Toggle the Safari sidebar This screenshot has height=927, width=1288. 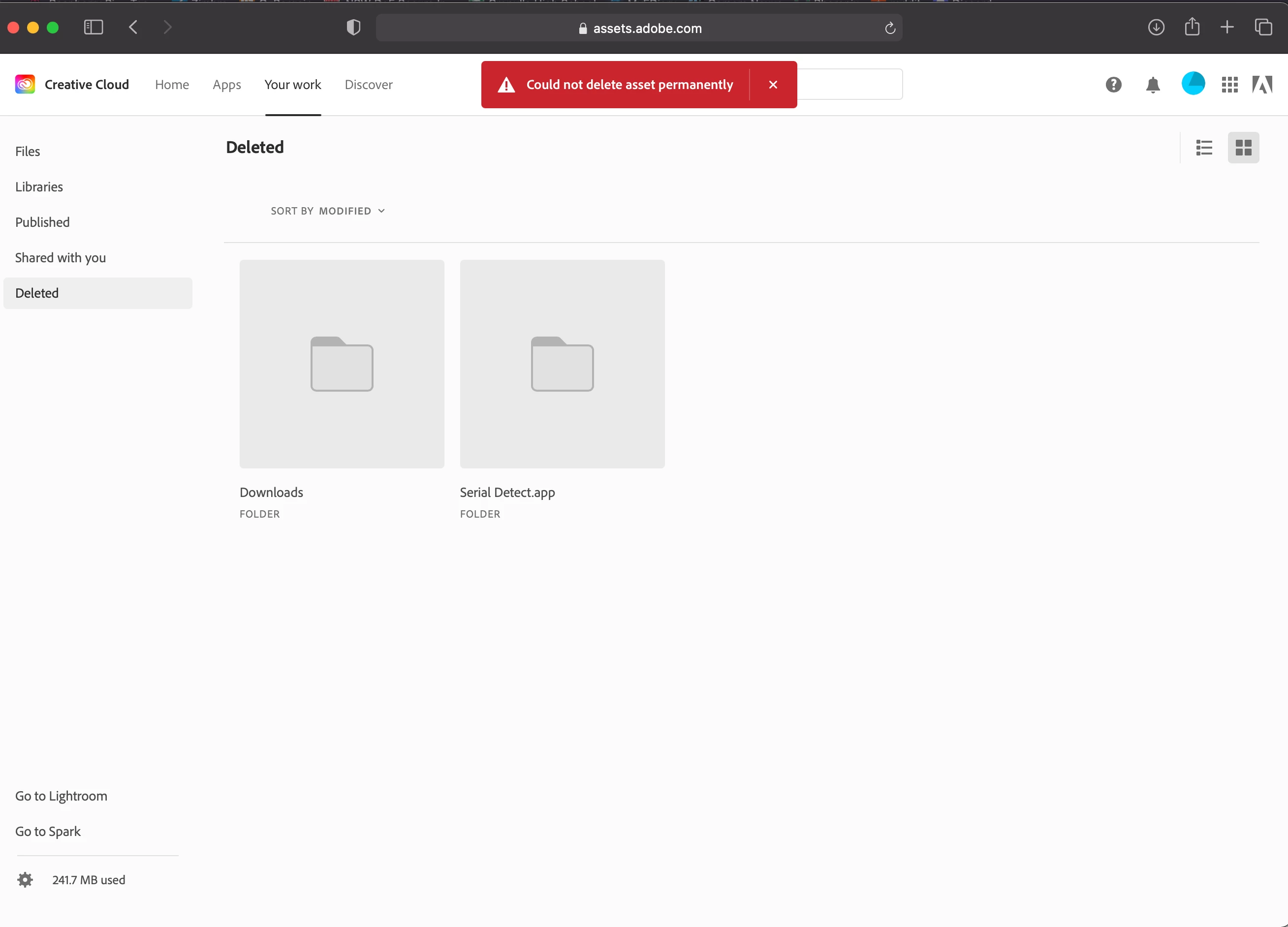(x=93, y=27)
